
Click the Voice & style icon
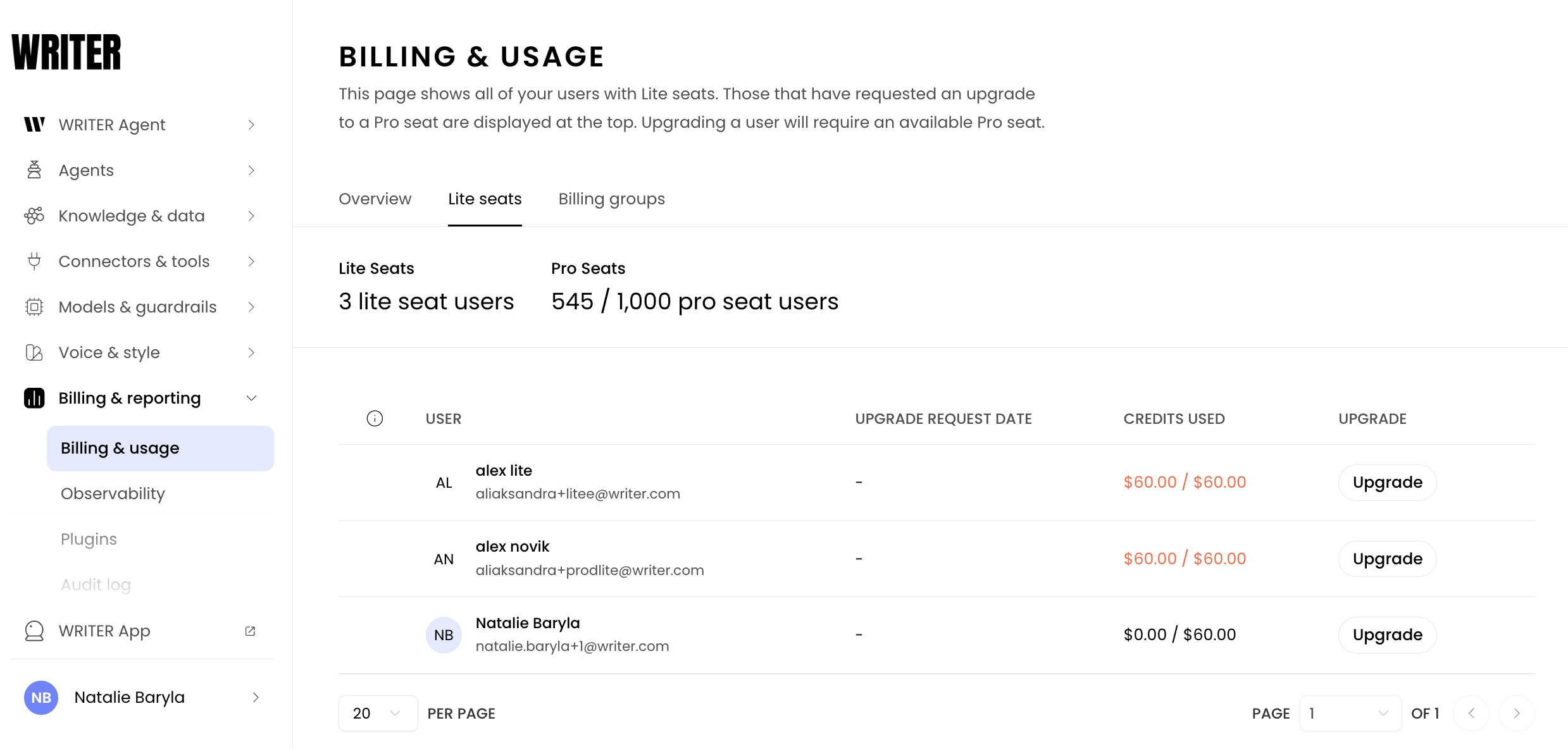[x=34, y=352]
